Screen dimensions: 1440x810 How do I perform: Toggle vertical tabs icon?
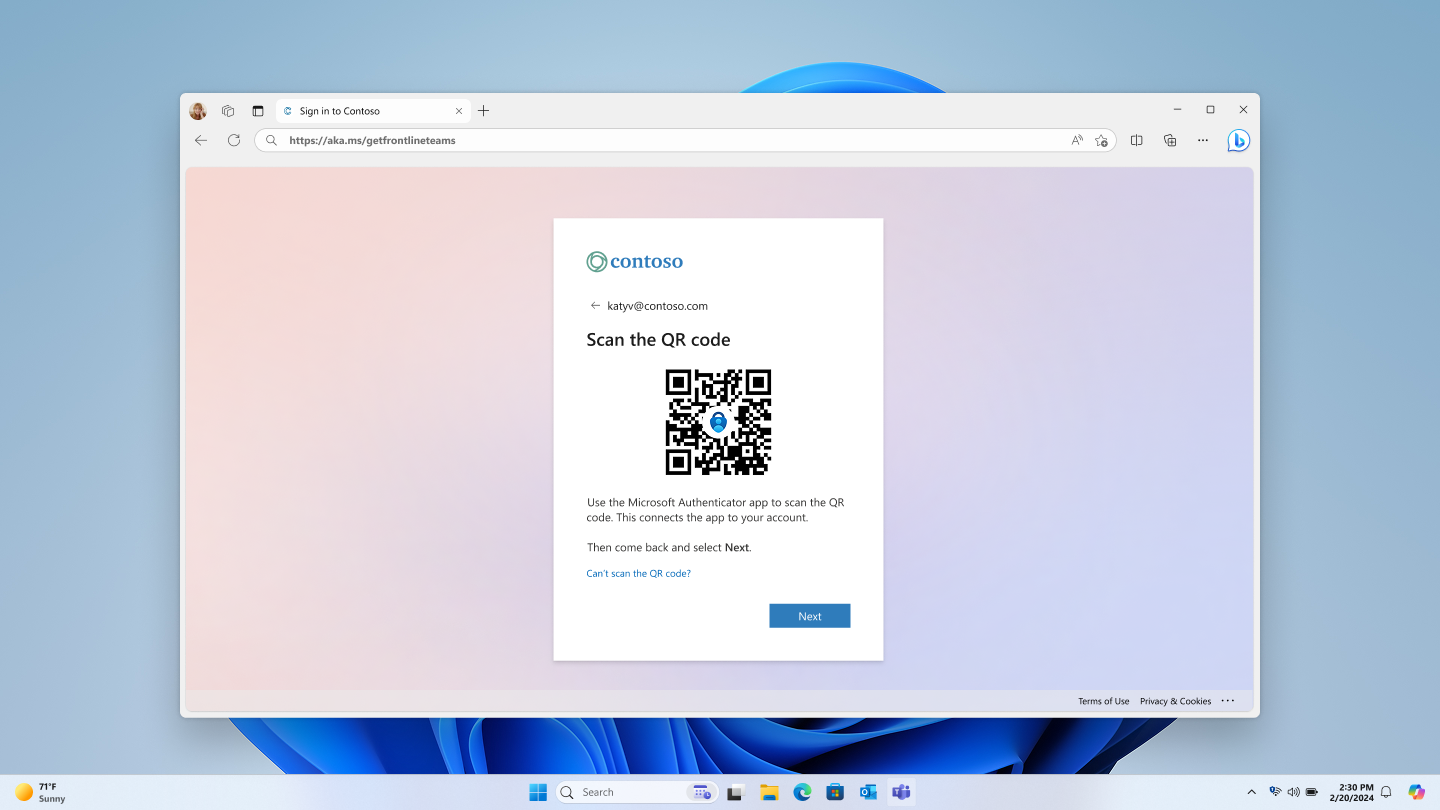coord(258,111)
